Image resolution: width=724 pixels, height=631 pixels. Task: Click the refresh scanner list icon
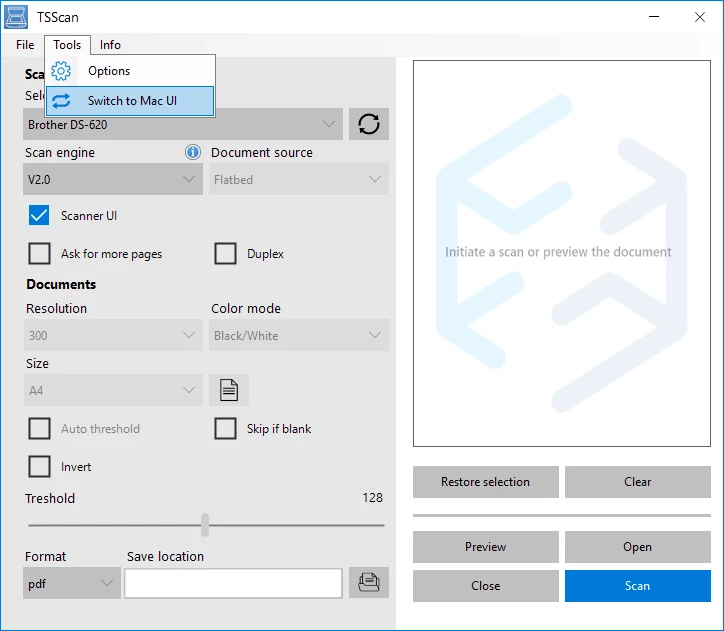pos(368,125)
